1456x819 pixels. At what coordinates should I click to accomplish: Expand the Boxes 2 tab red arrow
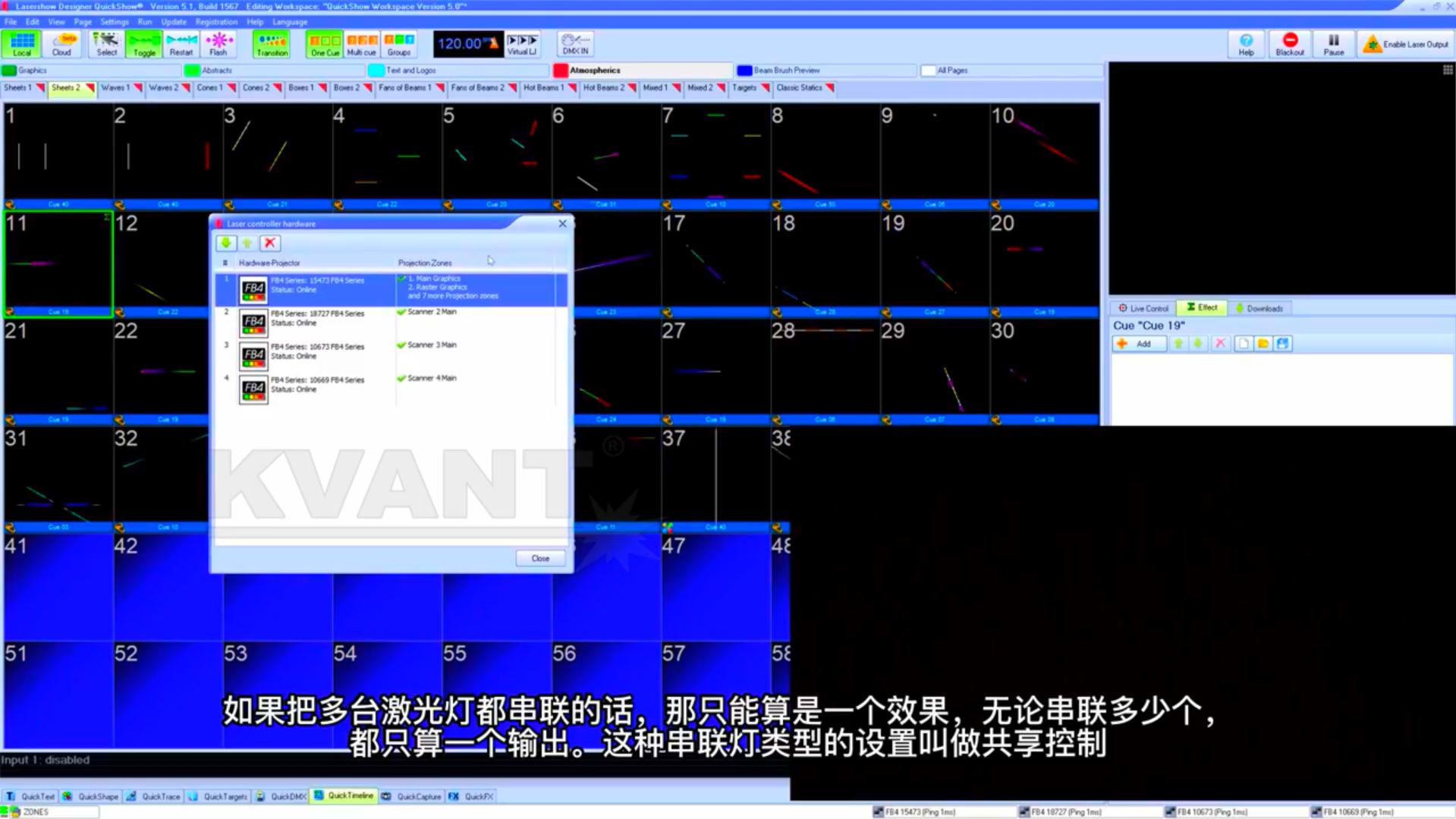368,89
